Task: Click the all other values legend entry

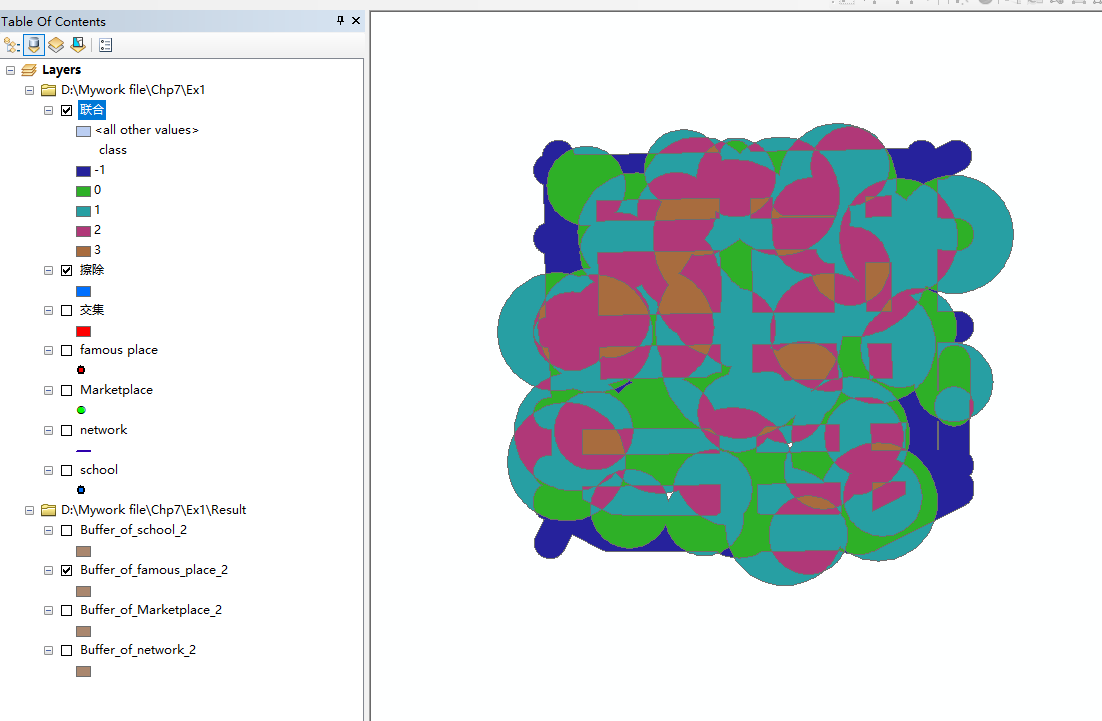Action: click(148, 129)
